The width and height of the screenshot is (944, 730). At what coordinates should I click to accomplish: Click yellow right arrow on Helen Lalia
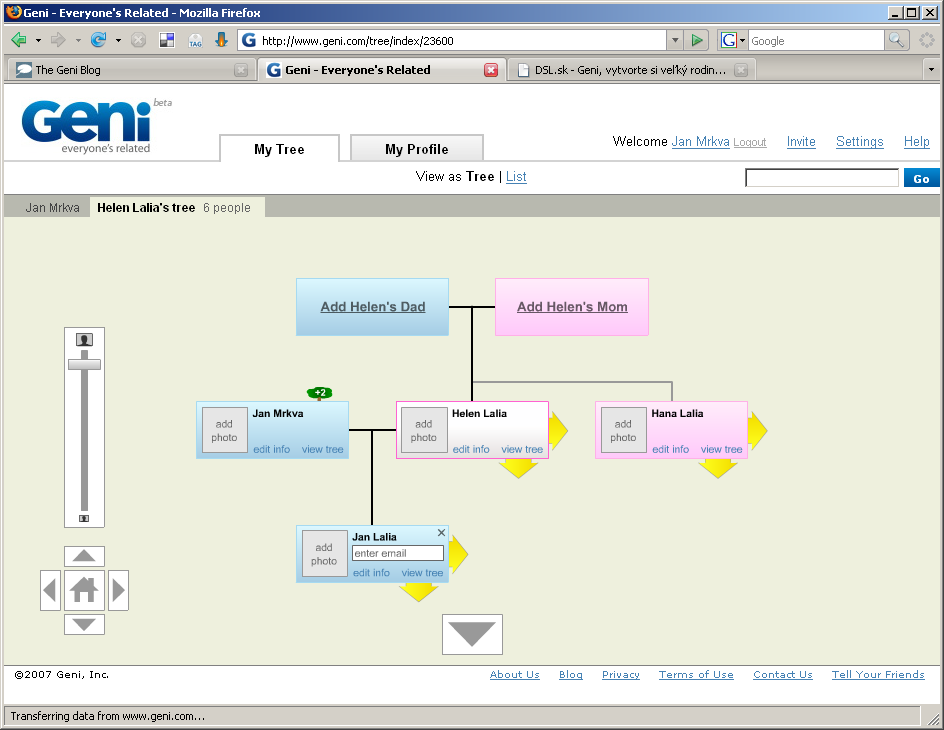point(558,430)
